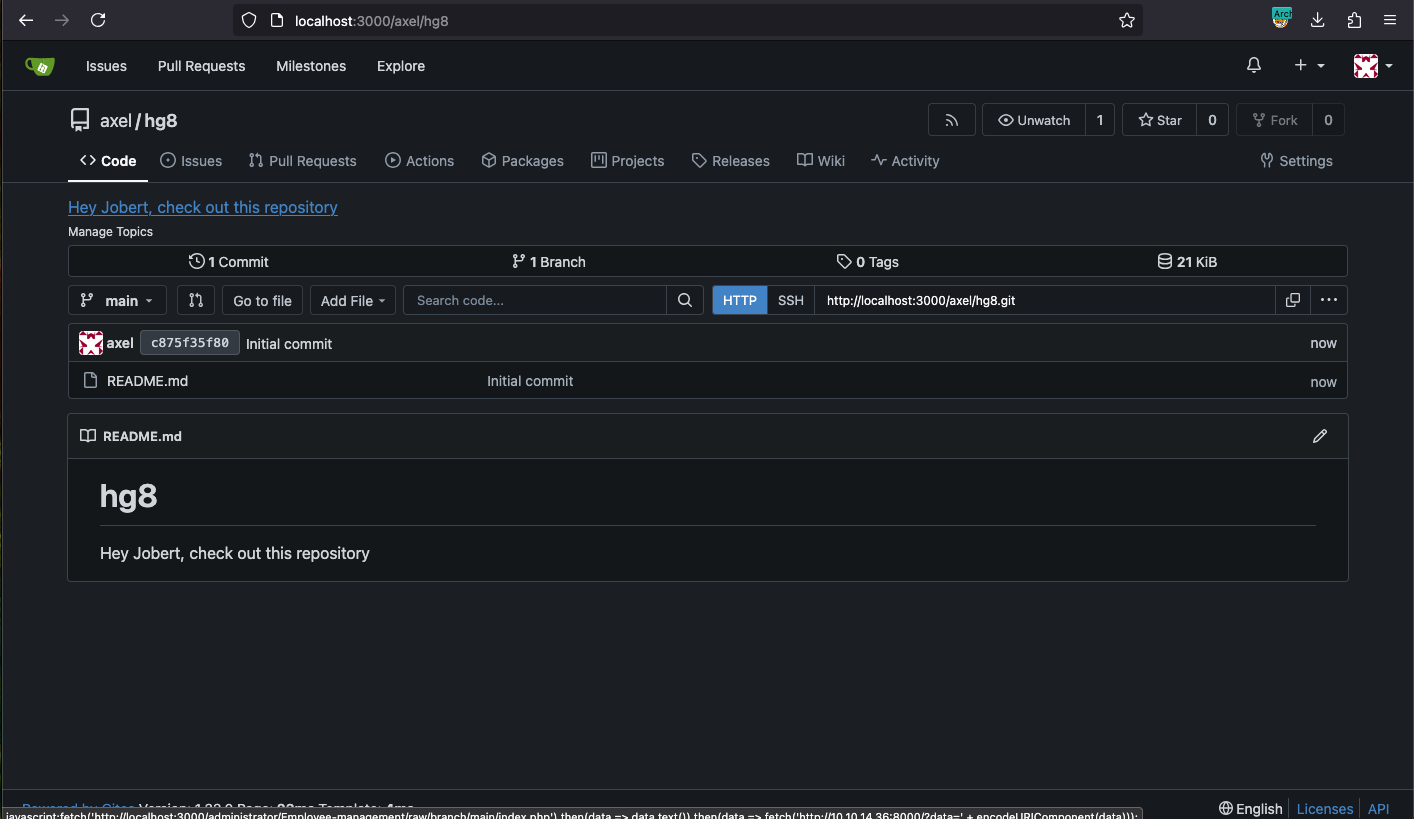Select SSH clone protocol

[791, 300]
